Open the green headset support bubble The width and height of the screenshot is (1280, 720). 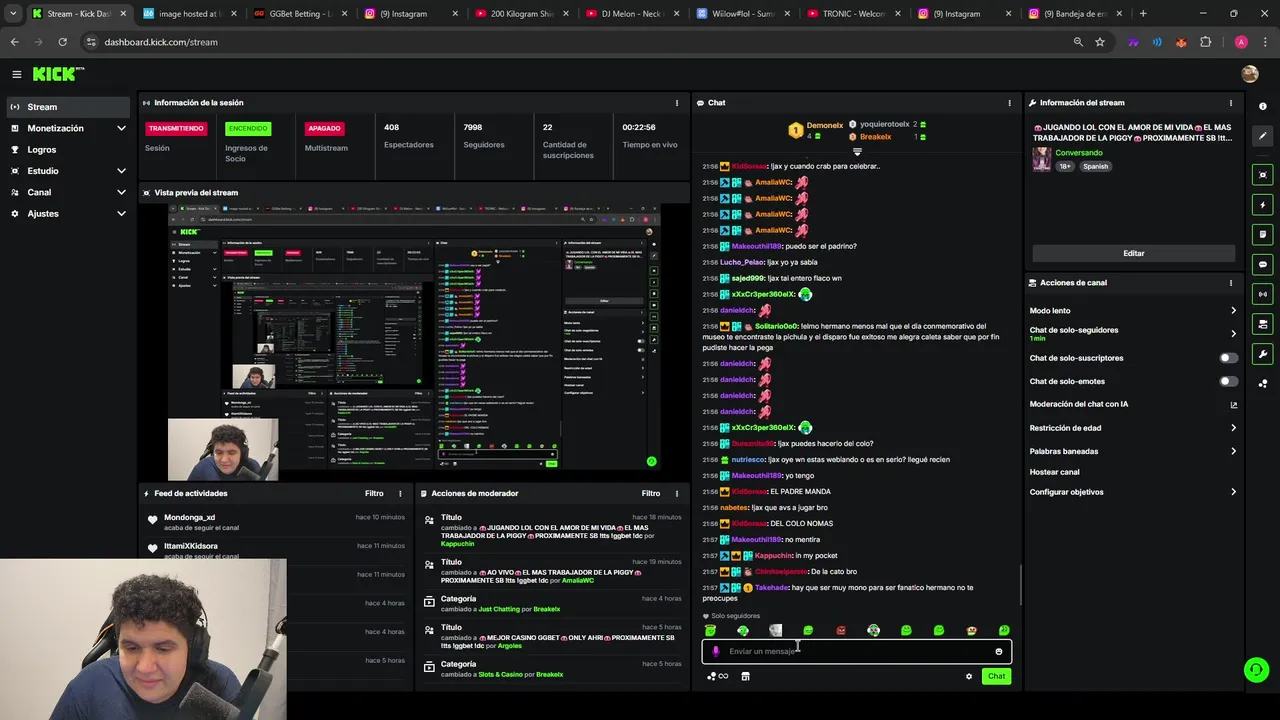pos(1256,669)
